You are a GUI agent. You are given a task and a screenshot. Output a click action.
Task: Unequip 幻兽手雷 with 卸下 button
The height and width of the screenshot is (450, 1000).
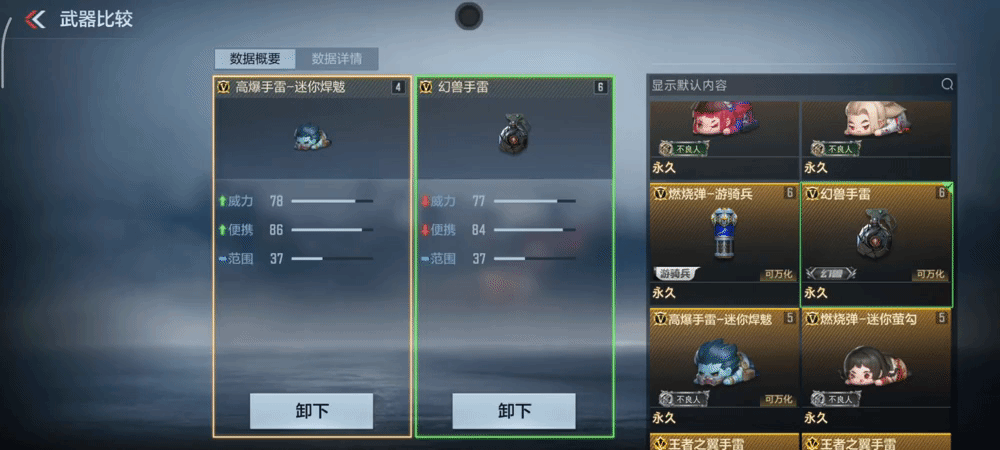click(514, 411)
